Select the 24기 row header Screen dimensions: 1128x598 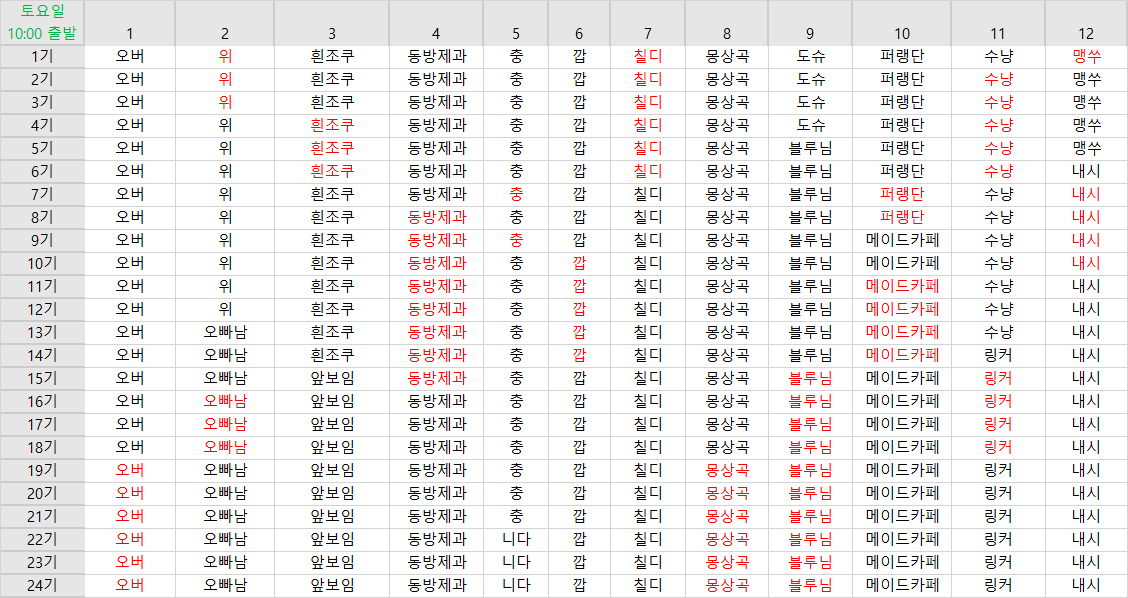42,585
